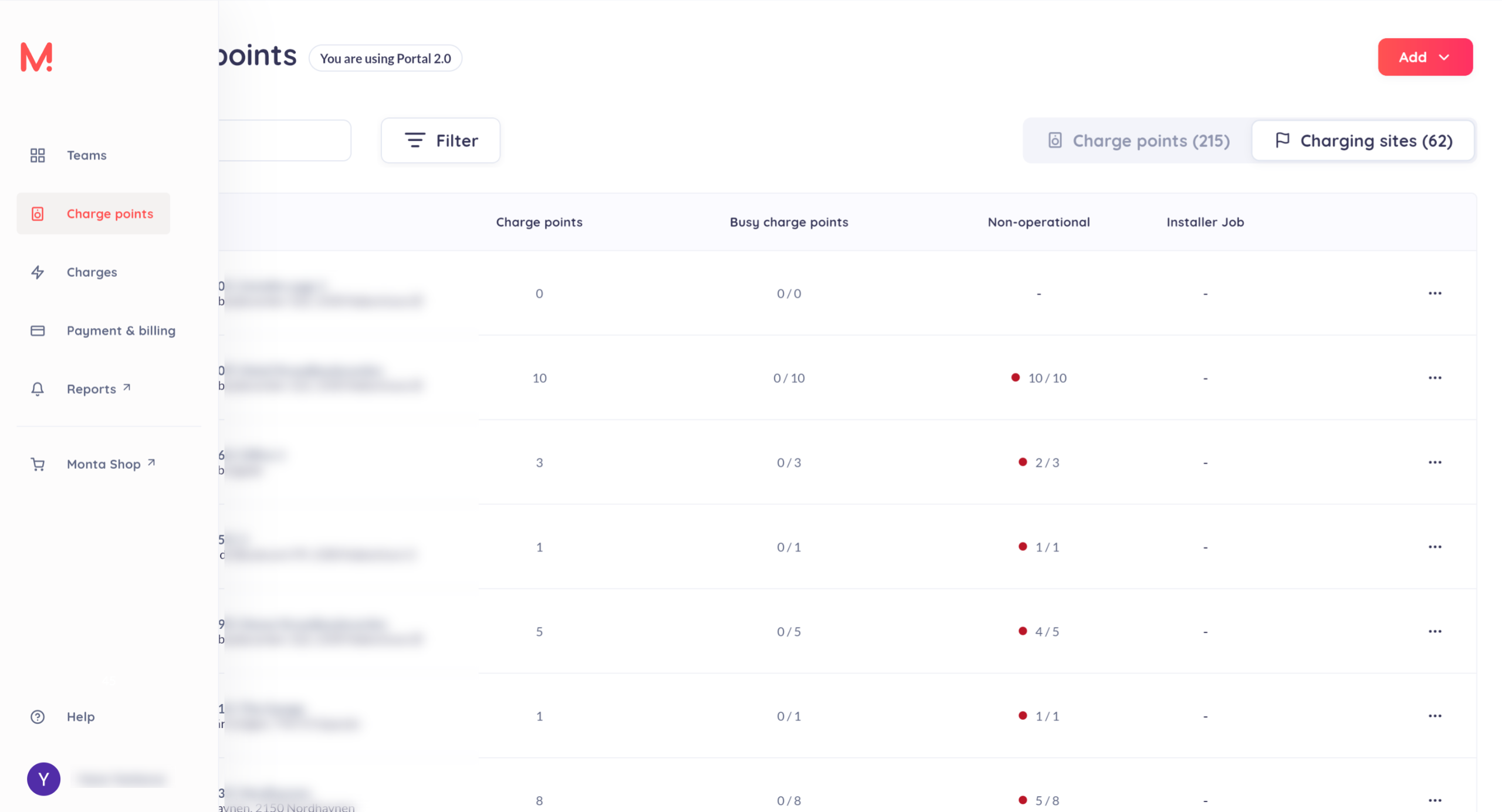Open Teams from the sidebar

click(x=86, y=155)
